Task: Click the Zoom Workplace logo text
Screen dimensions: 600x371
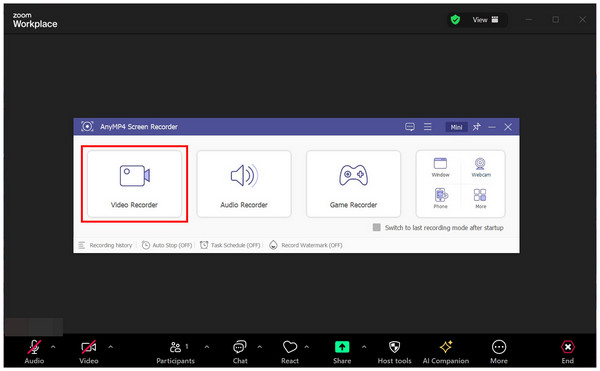Action: (35, 21)
